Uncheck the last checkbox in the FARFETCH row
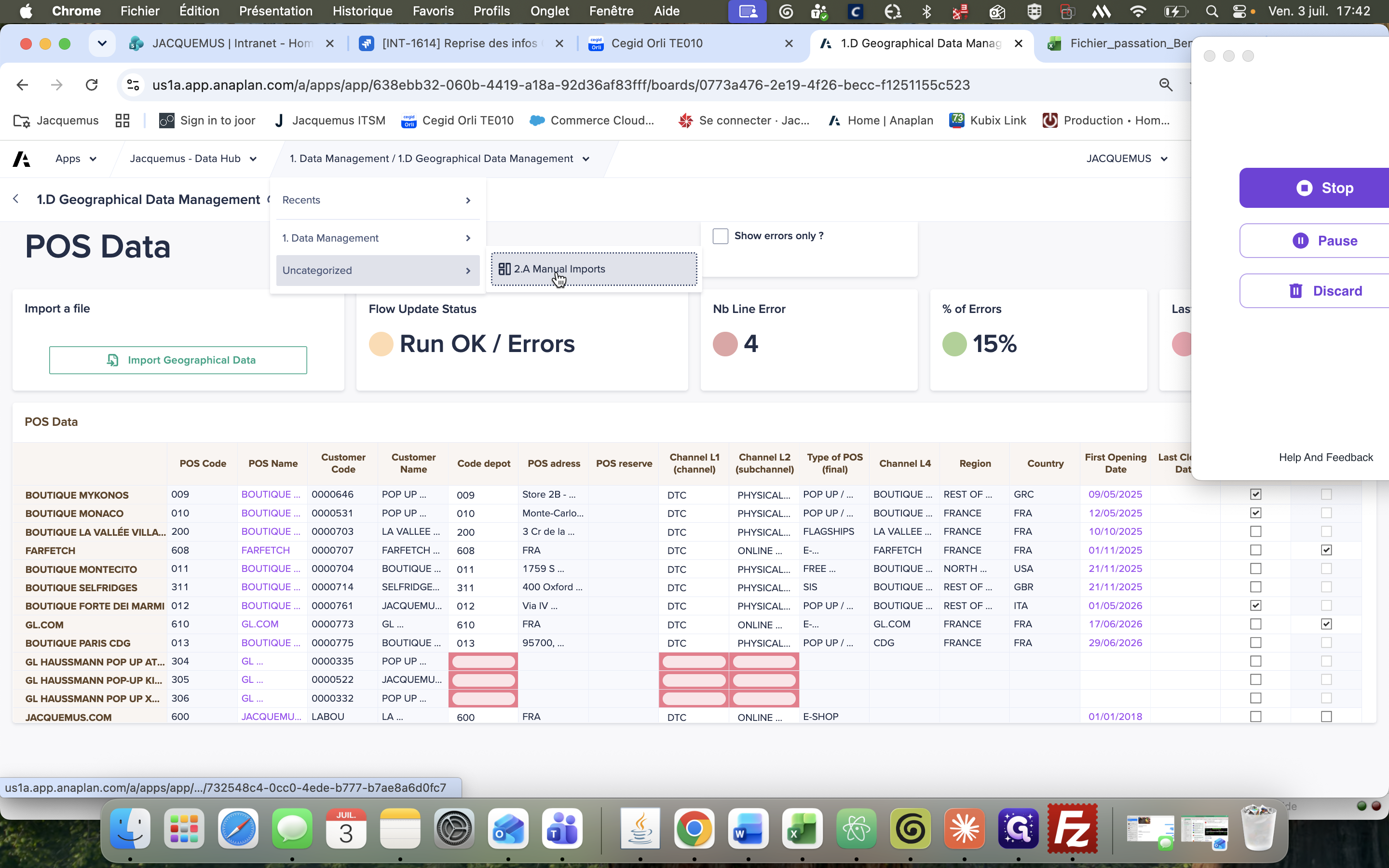The width and height of the screenshot is (1389, 868). 1326,550
